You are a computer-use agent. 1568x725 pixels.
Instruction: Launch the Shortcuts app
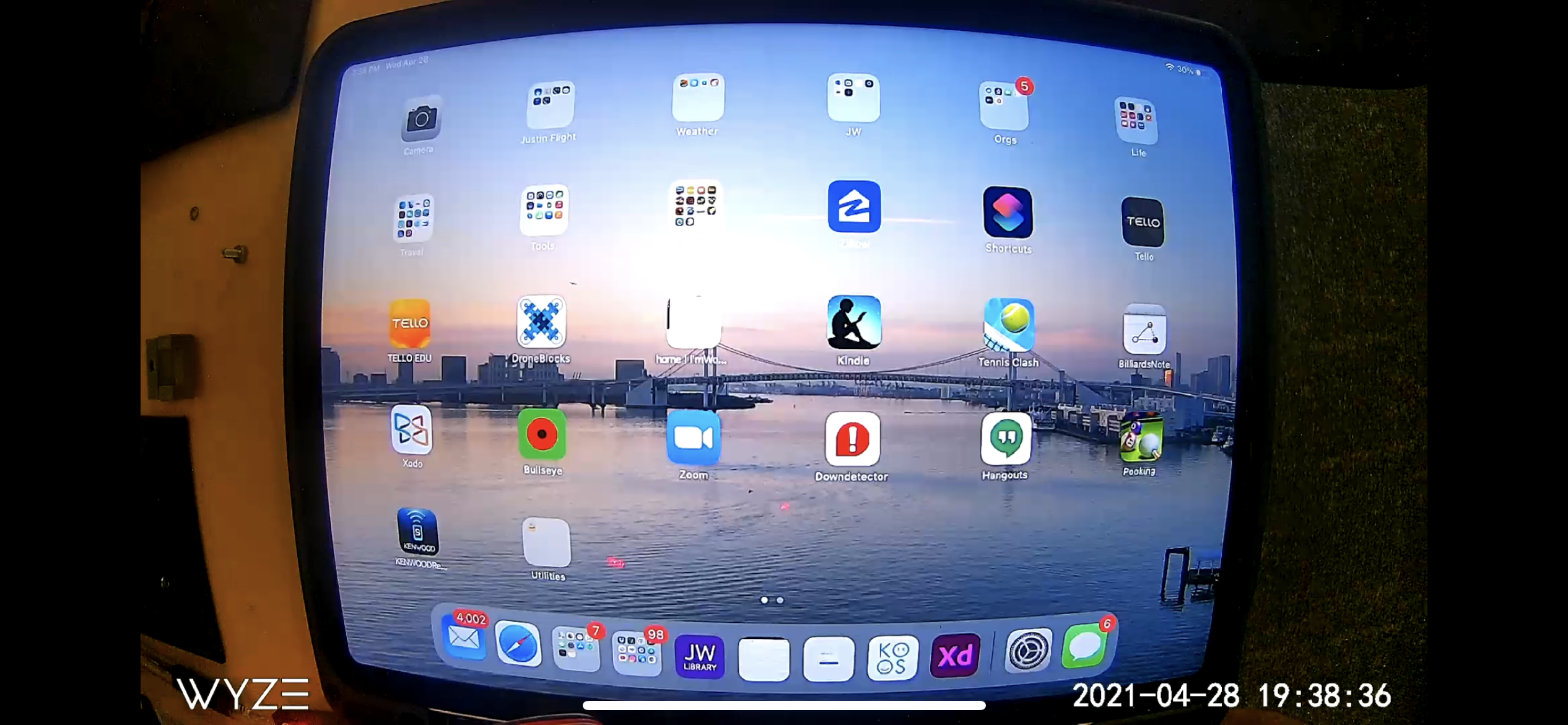pos(1008,213)
